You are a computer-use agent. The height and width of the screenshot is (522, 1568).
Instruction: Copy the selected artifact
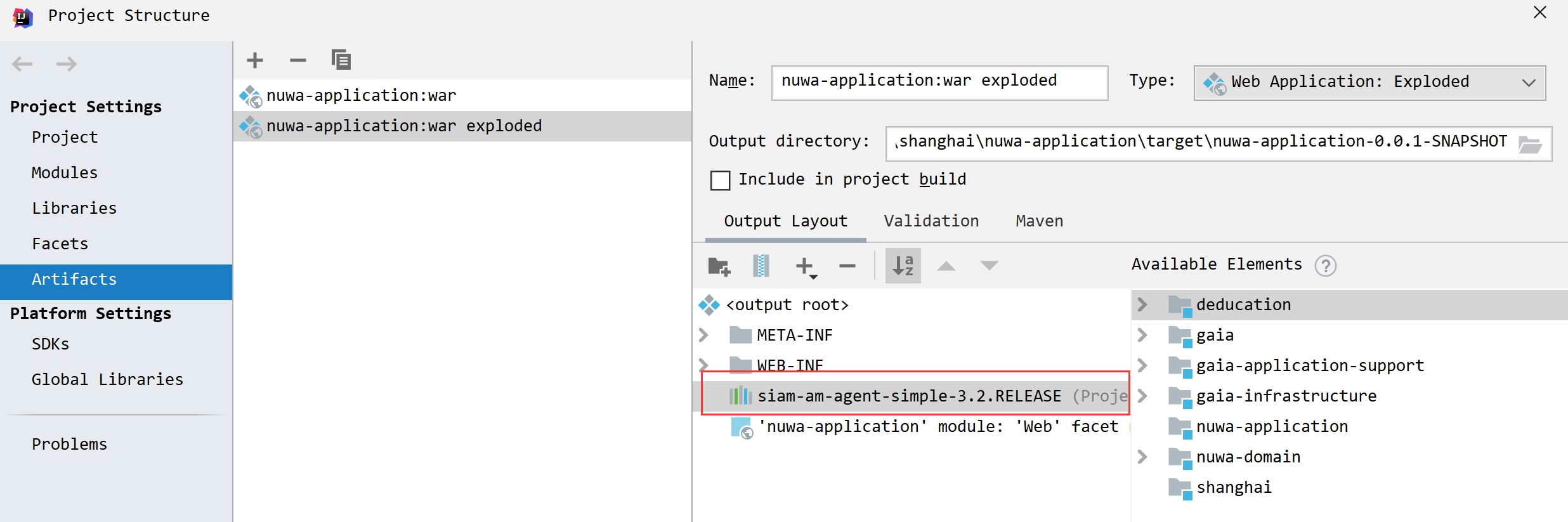click(x=341, y=60)
